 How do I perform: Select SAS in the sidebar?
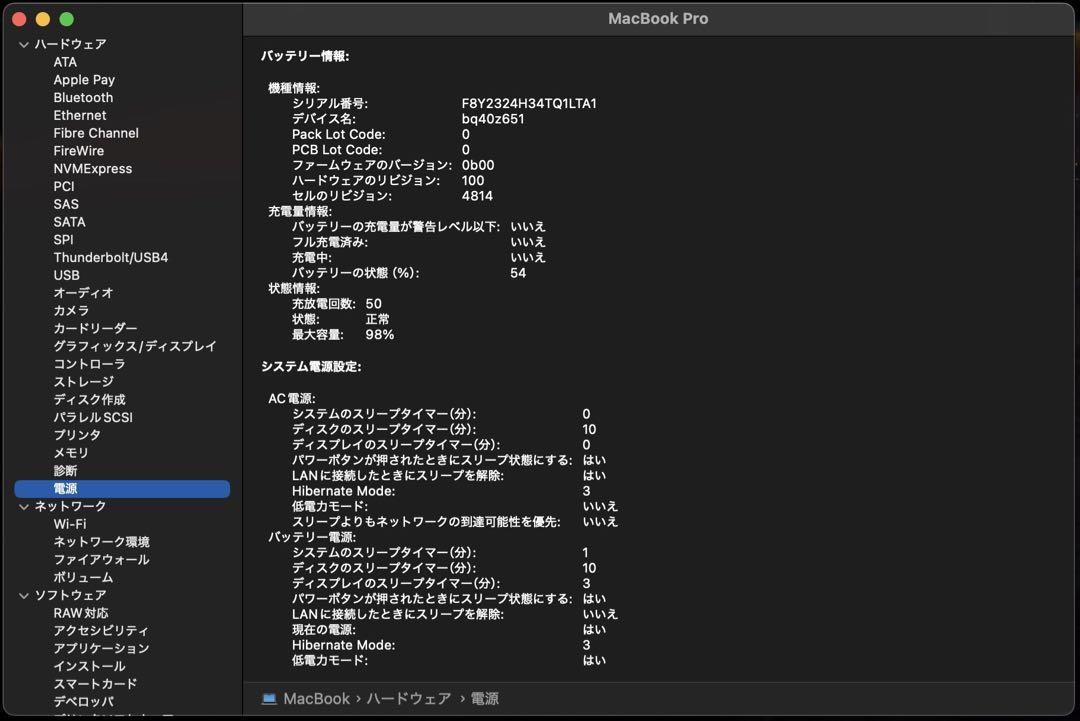[66, 205]
